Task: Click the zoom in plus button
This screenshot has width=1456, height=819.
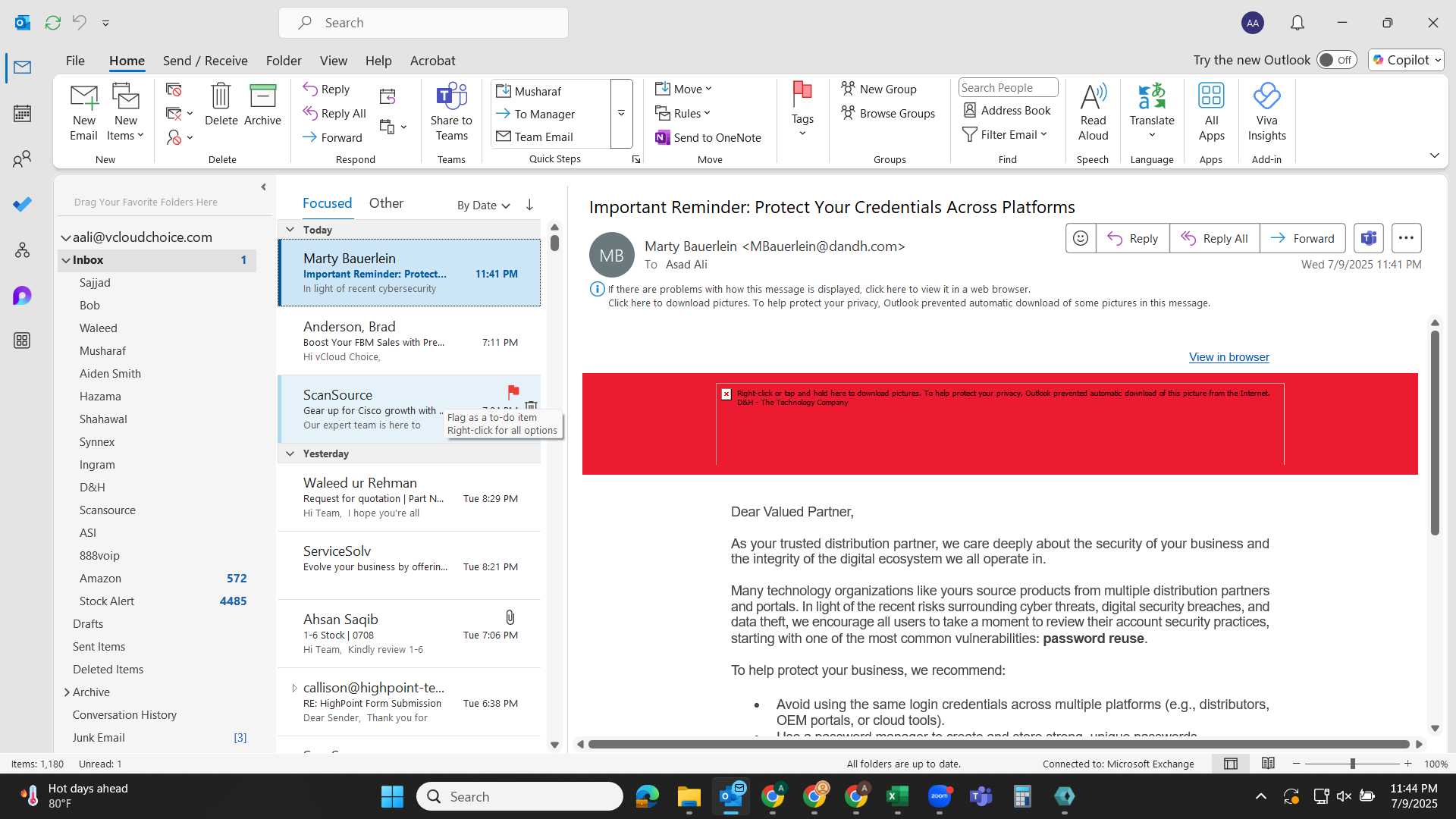Action: (x=1407, y=764)
